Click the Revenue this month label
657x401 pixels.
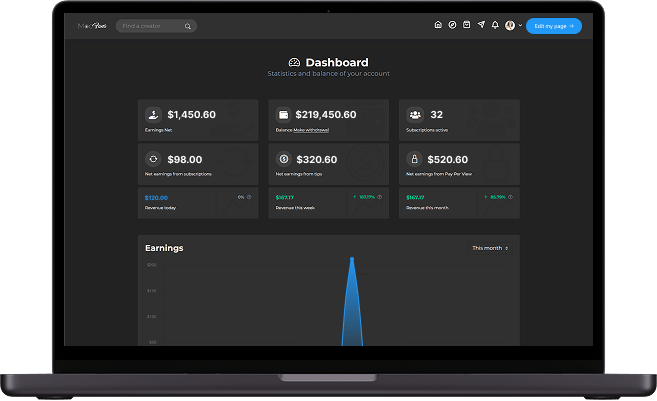tap(427, 208)
